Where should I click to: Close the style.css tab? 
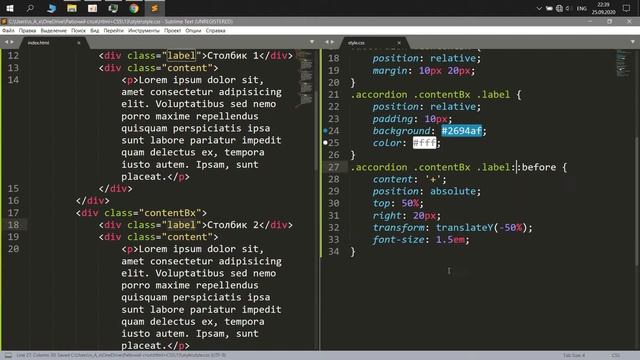[399, 42]
